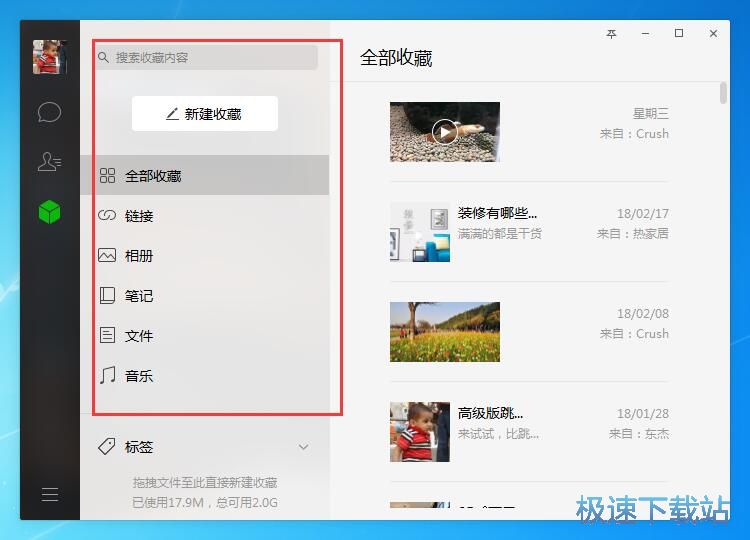Open the Chats speech bubble icon
Screen dimensions: 750x540
pos(49,111)
